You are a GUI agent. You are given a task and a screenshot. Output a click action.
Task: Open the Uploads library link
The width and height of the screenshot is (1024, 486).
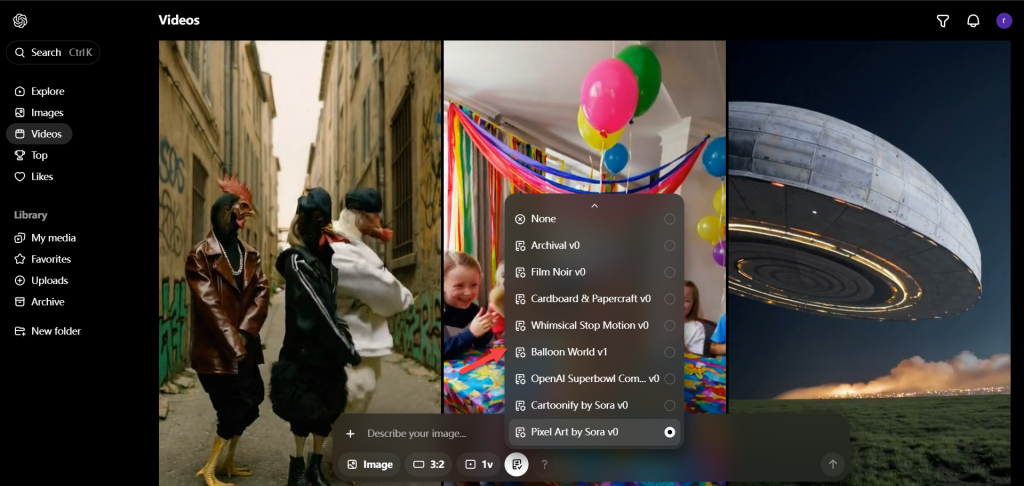coord(41,280)
